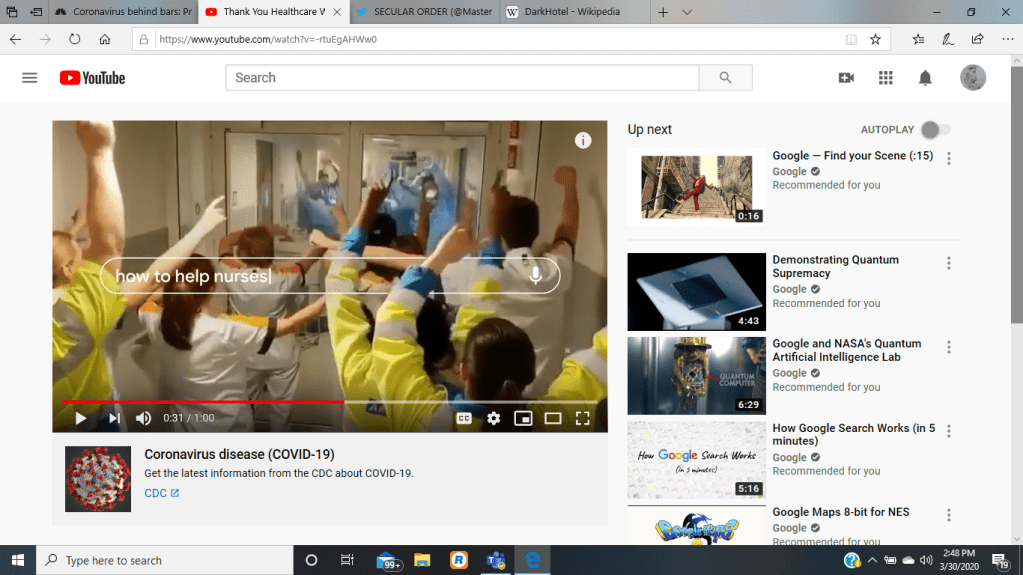Viewport: 1023px width, 575px height.
Task: Switch to theater mode view
Action: tap(553, 418)
